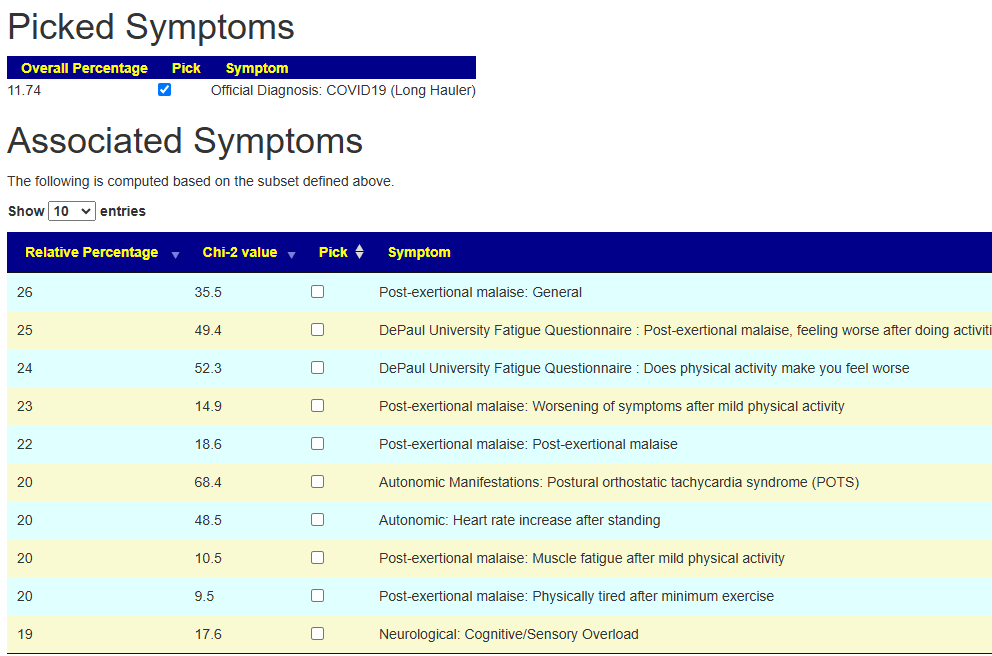Check Worsening of symptoms after mild activity
The width and height of the screenshot is (992, 656).
[317, 406]
